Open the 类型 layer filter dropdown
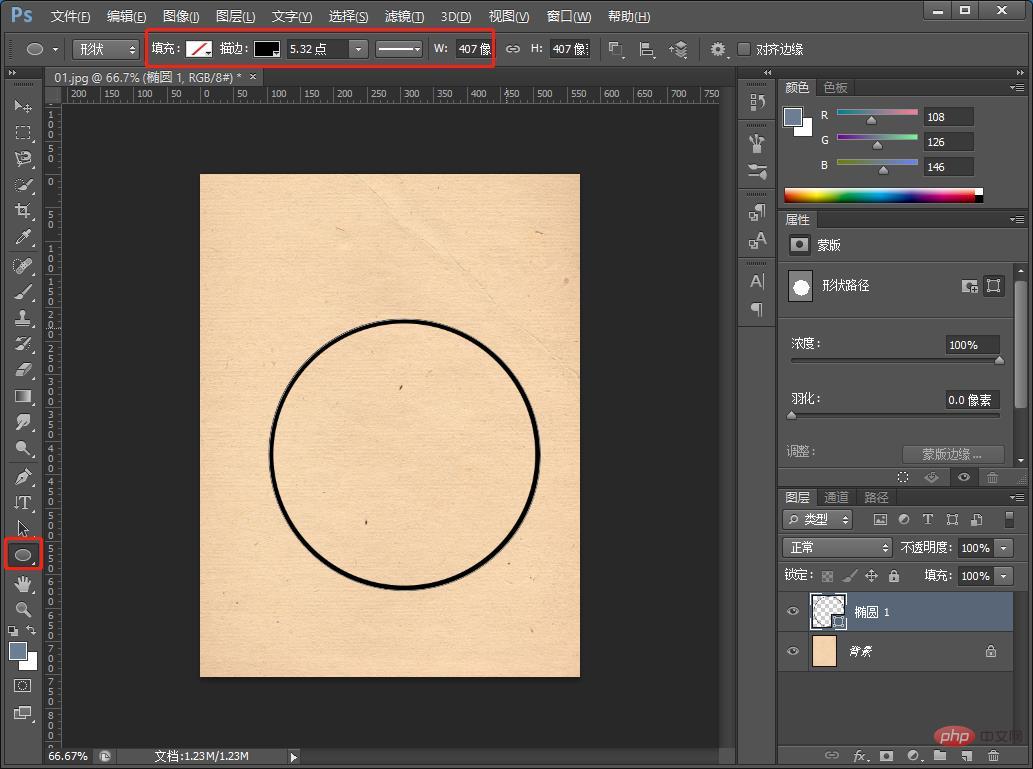 (818, 519)
